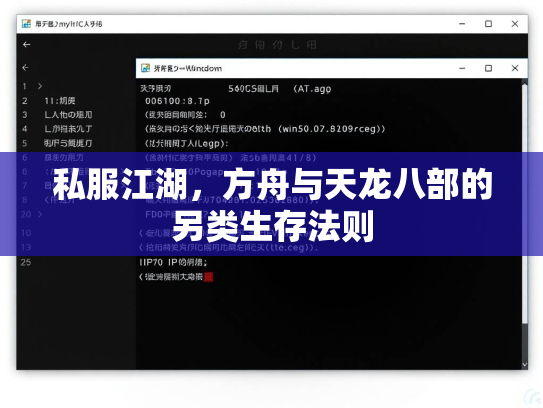
Task: Click the red cursor block at the last prompt
Action: tap(208, 277)
